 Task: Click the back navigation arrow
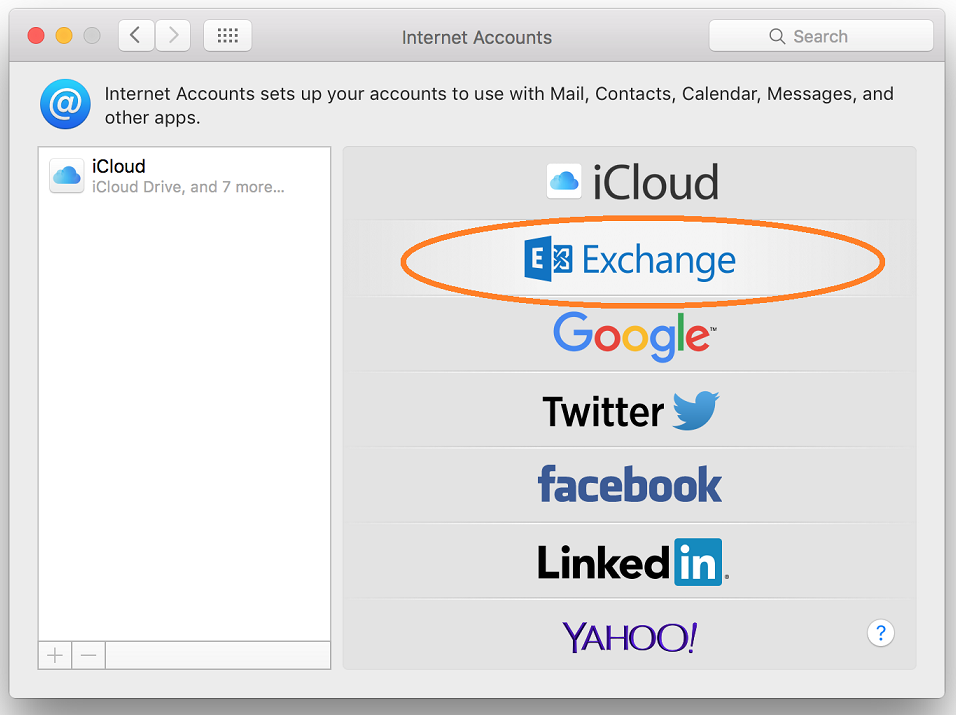coord(135,35)
